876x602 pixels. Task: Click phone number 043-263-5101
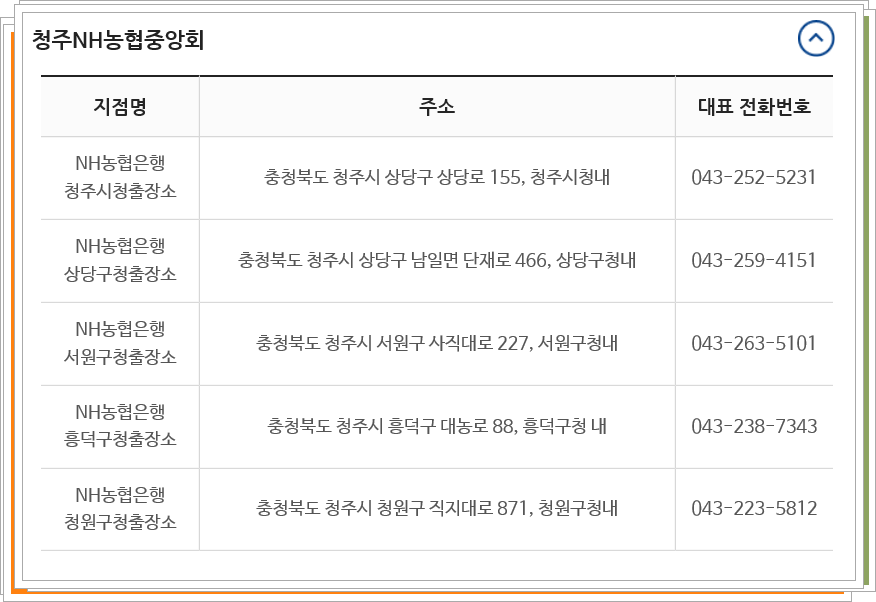point(754,343)
